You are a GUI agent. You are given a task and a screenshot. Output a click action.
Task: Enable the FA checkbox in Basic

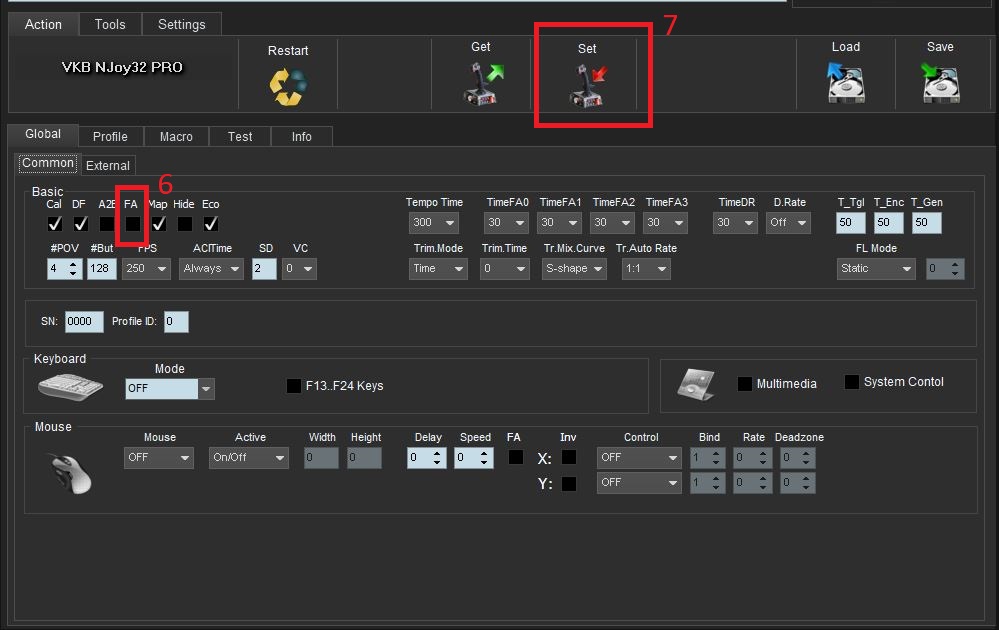133,224
